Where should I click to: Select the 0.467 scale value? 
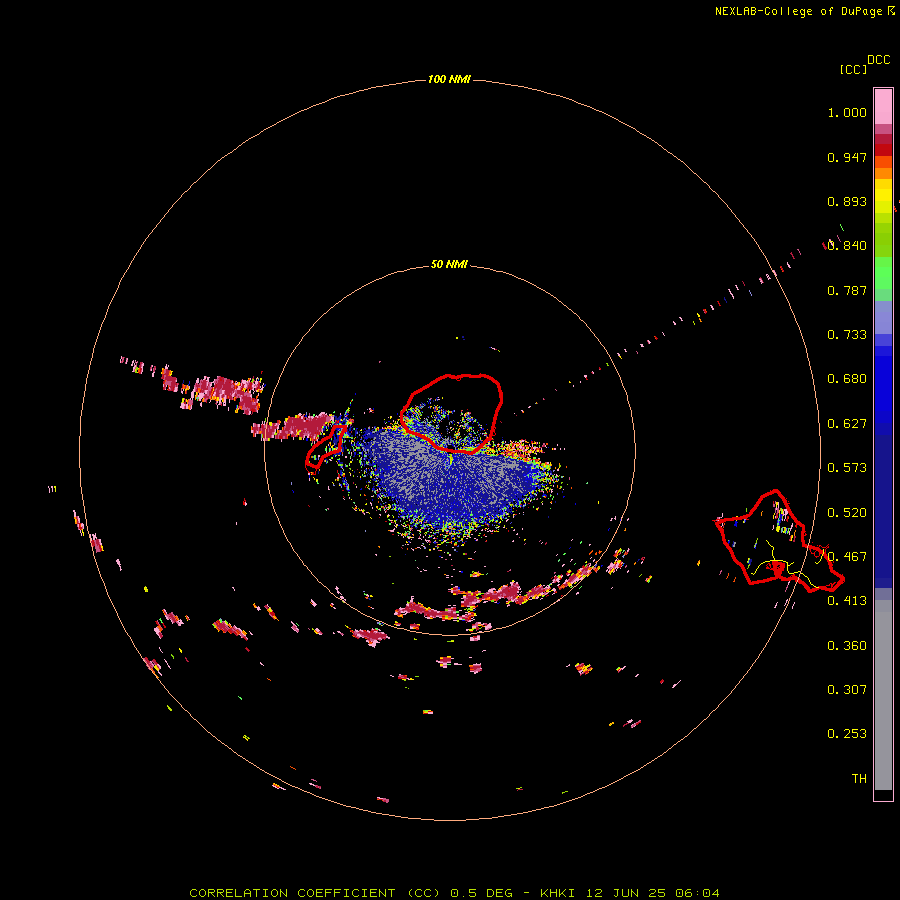[847, 557]
